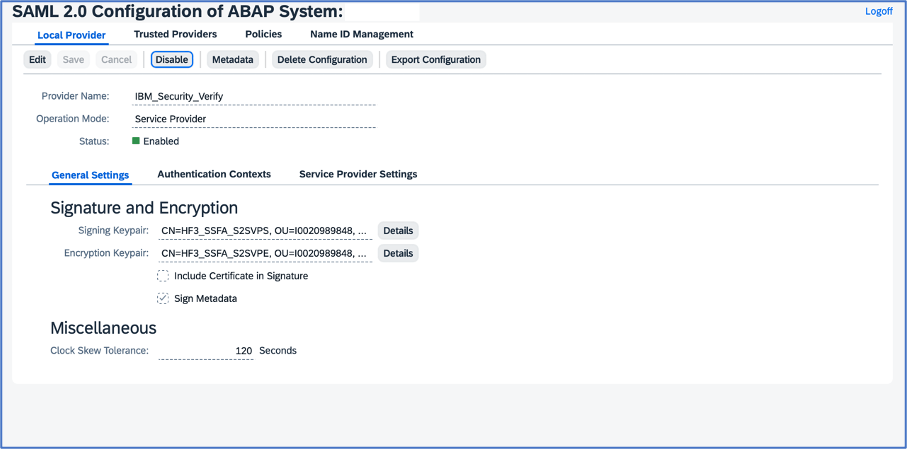The width and height of the screenshot is (908, 450).
Task: Click the greyed-out Cancel button
Action: click(116, 60)
